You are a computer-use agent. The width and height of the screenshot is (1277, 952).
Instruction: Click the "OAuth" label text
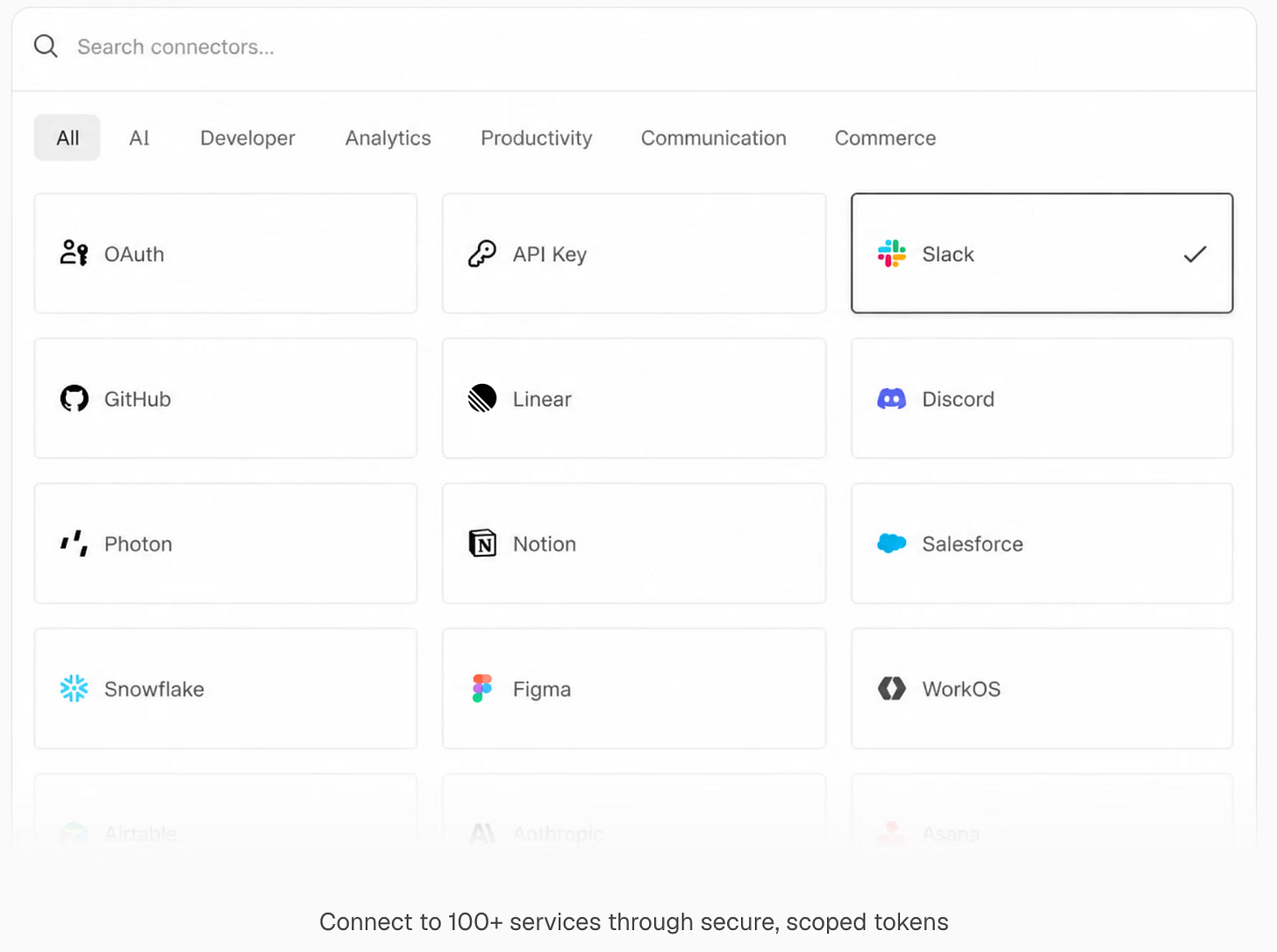pyautogui.click(x=134, y=254)
